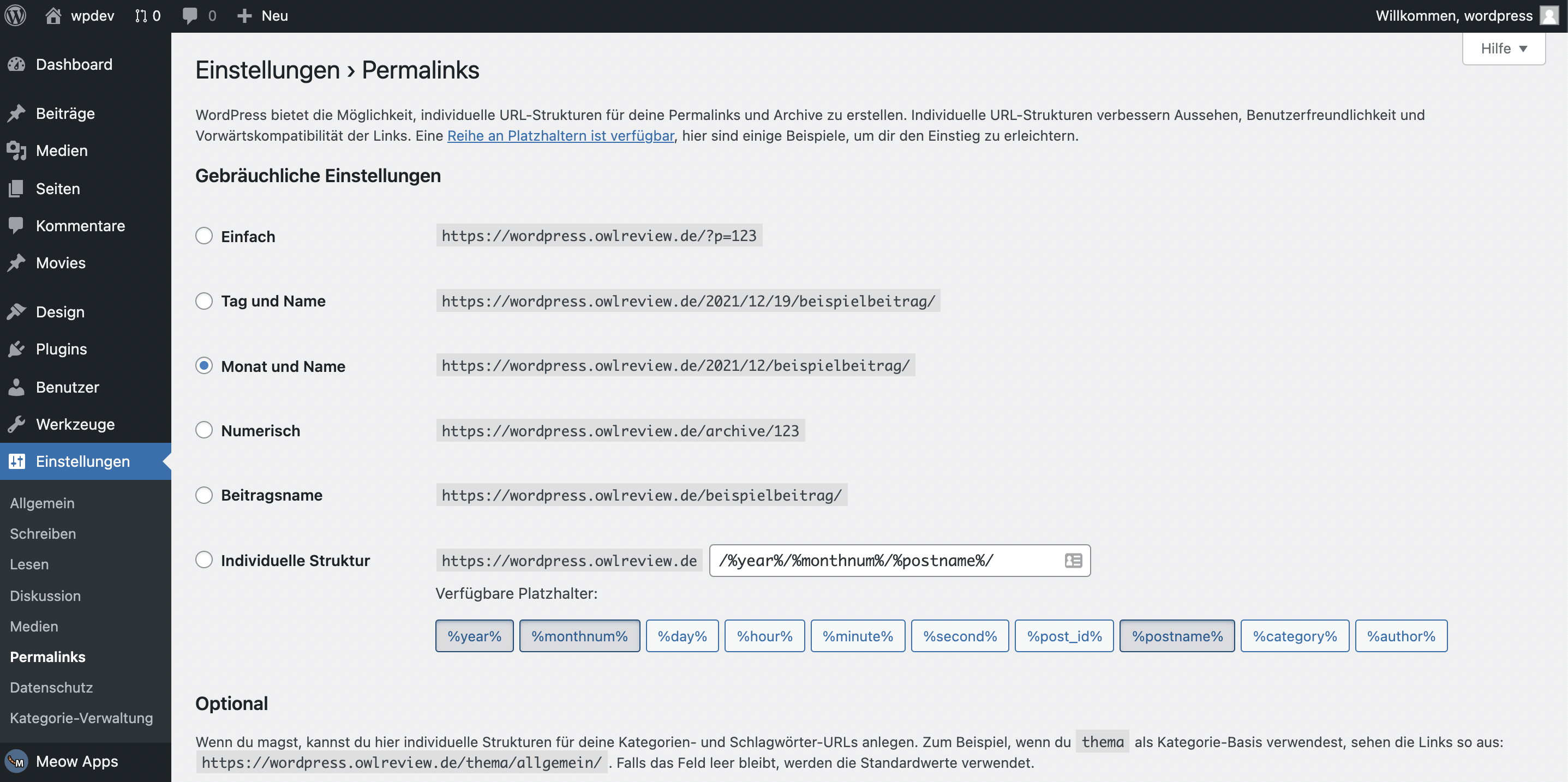Open the wpdev home site icon
The image size is (1568, 782).
[53, 15]
